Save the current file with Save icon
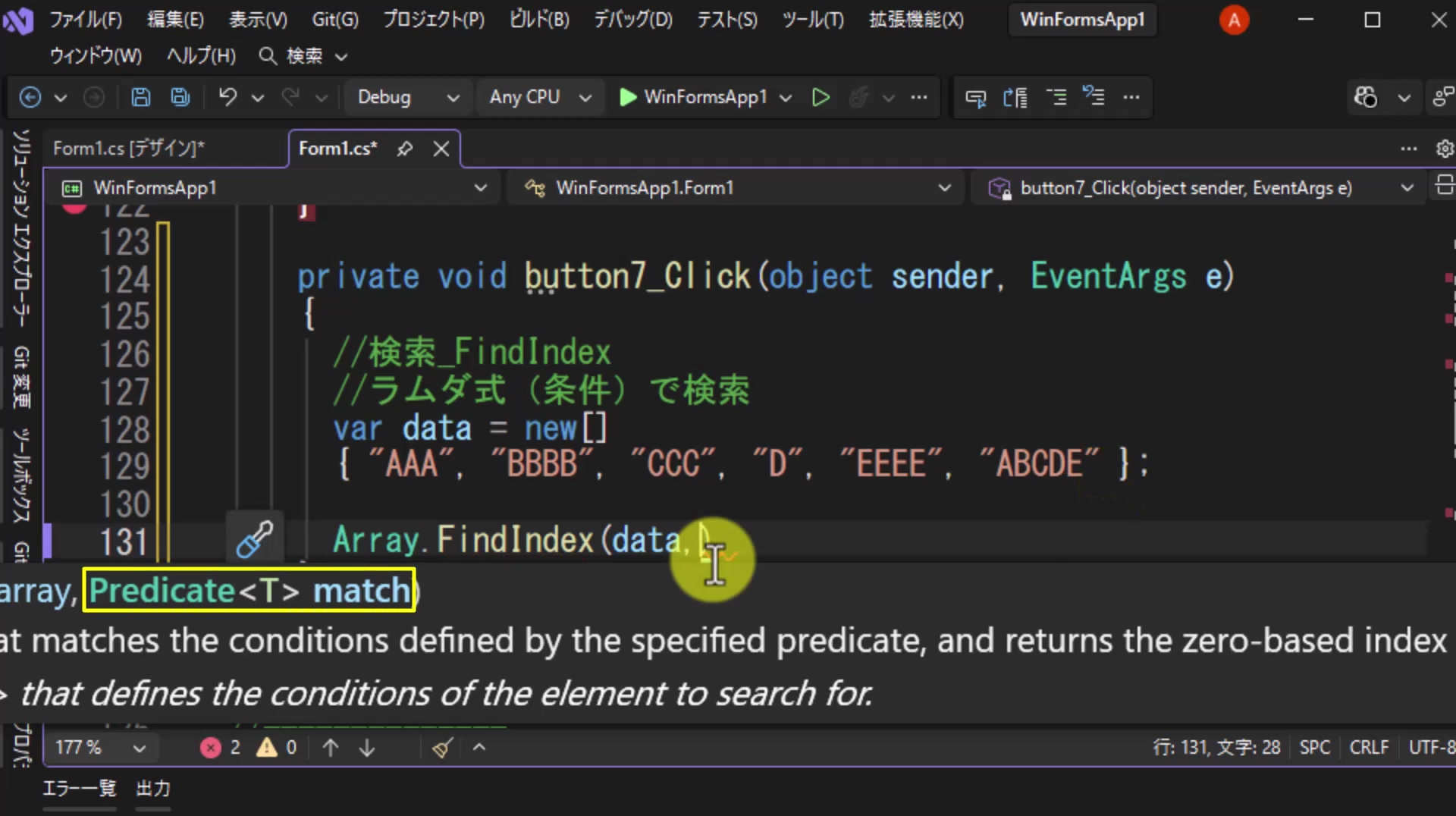This screenshot has width=1456, height=816. (x=141, y=97)
